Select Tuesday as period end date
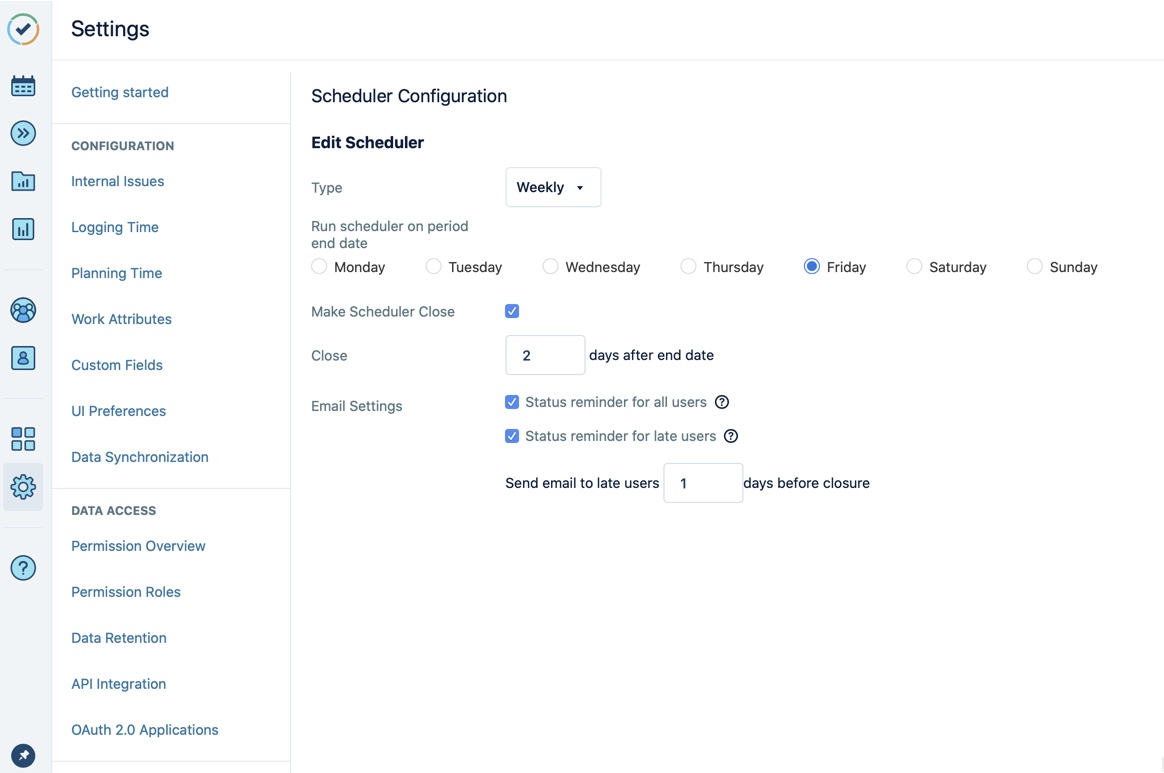 [x=434, y=266]
